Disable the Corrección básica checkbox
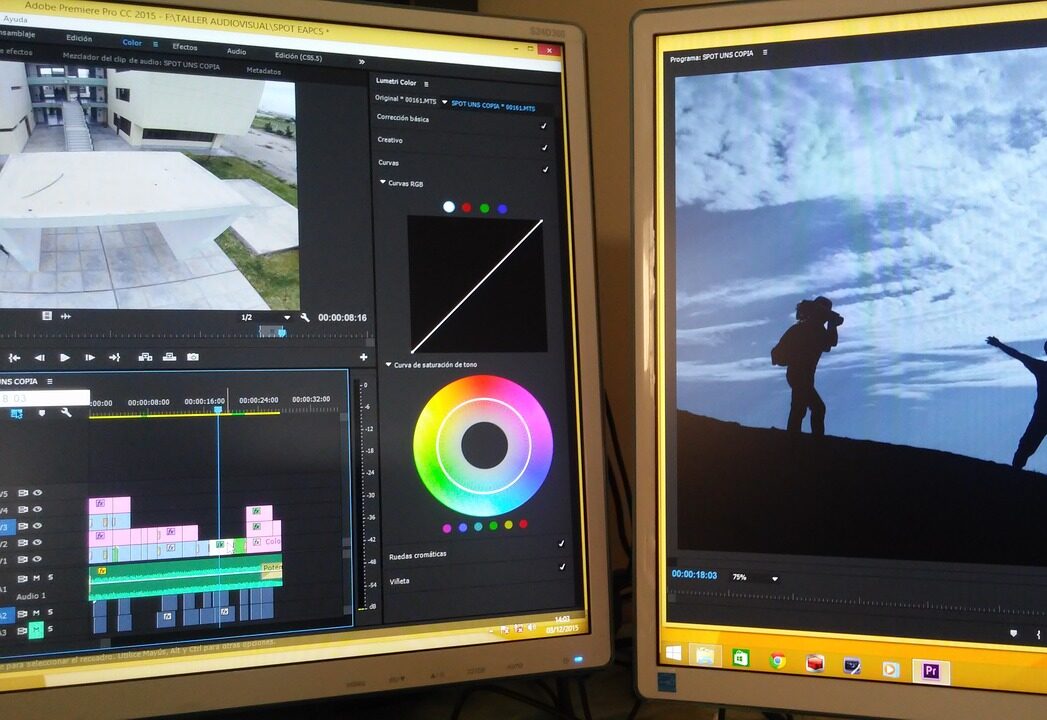This screenshot has height=720, width=1047. point(544,126)
